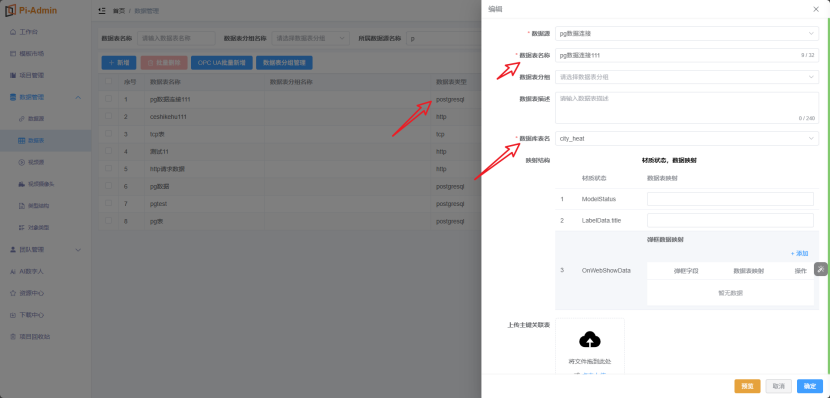Click the pgtest table name cell
The width and height of the screenshot is (830, 398).
coord(204,204)
